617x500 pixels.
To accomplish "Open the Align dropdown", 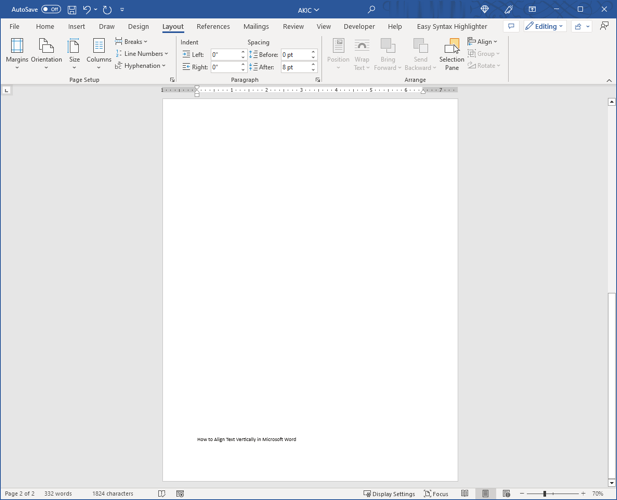I will coord(483,42).
